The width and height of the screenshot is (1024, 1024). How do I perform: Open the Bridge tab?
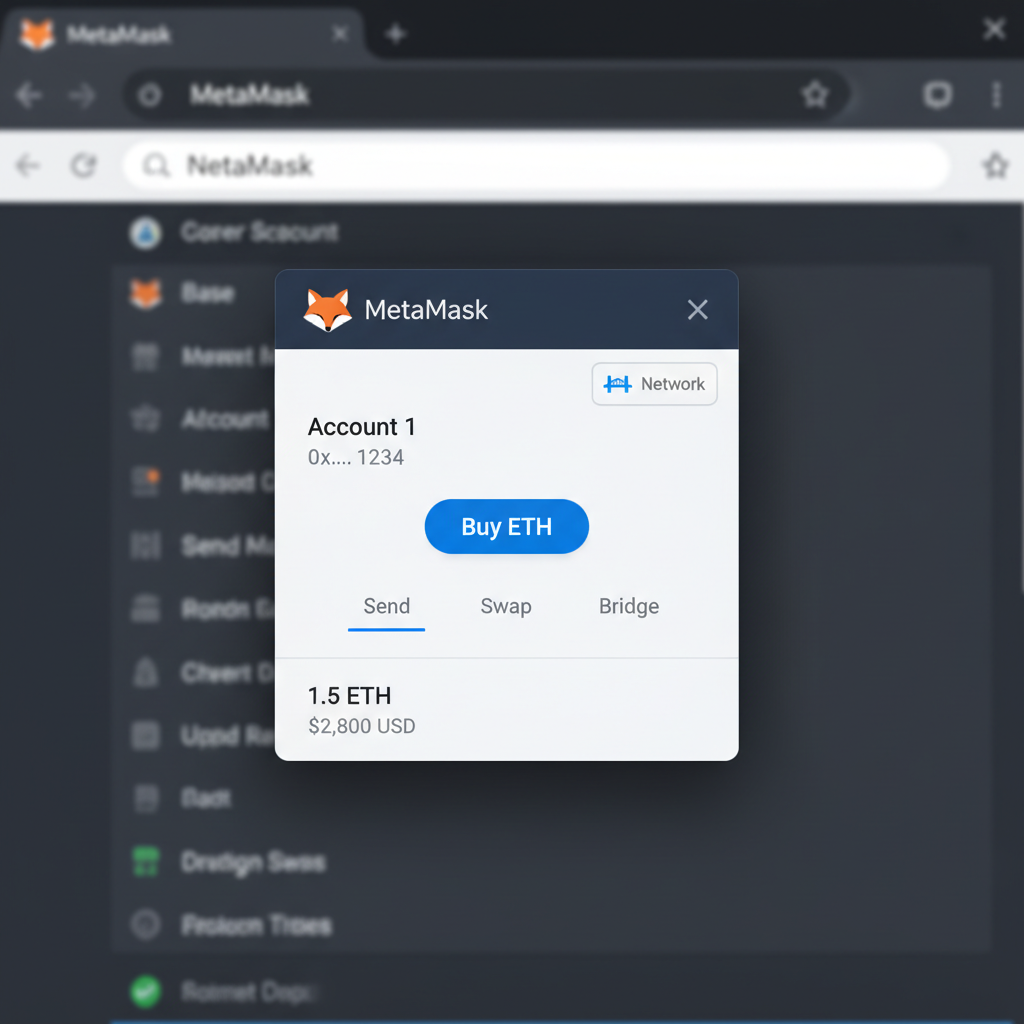tap(629, 606)
